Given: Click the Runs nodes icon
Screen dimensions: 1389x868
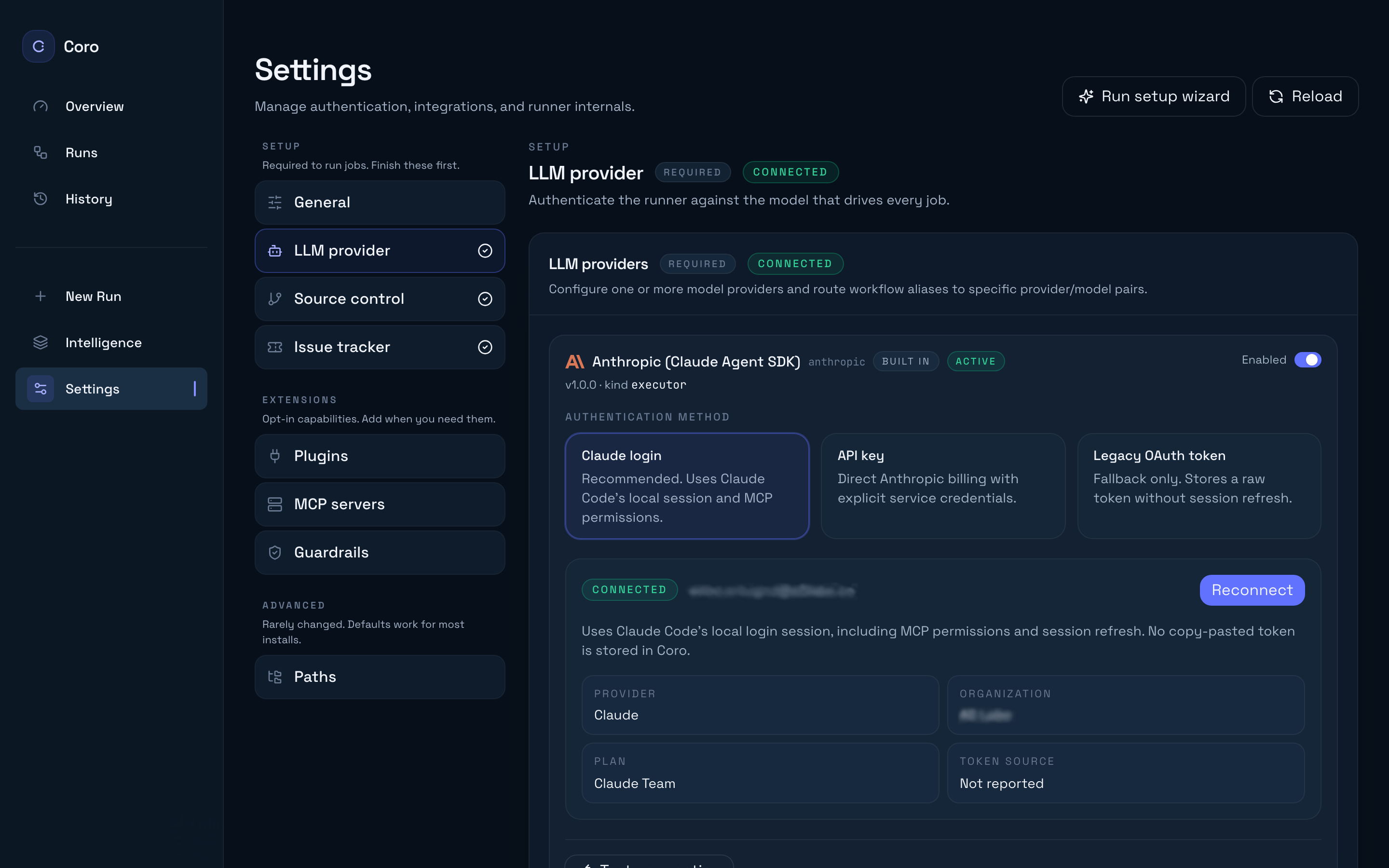Looking at the screenshot, I should coord(40,153).
